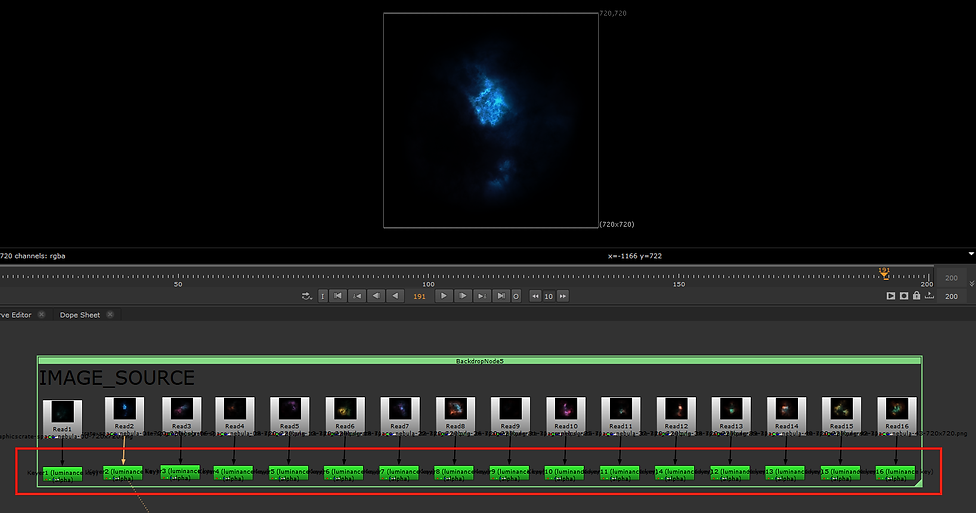This screenshot has width=976, height=513.
Task: Jump to the last frame
Action: coord(501,296)
